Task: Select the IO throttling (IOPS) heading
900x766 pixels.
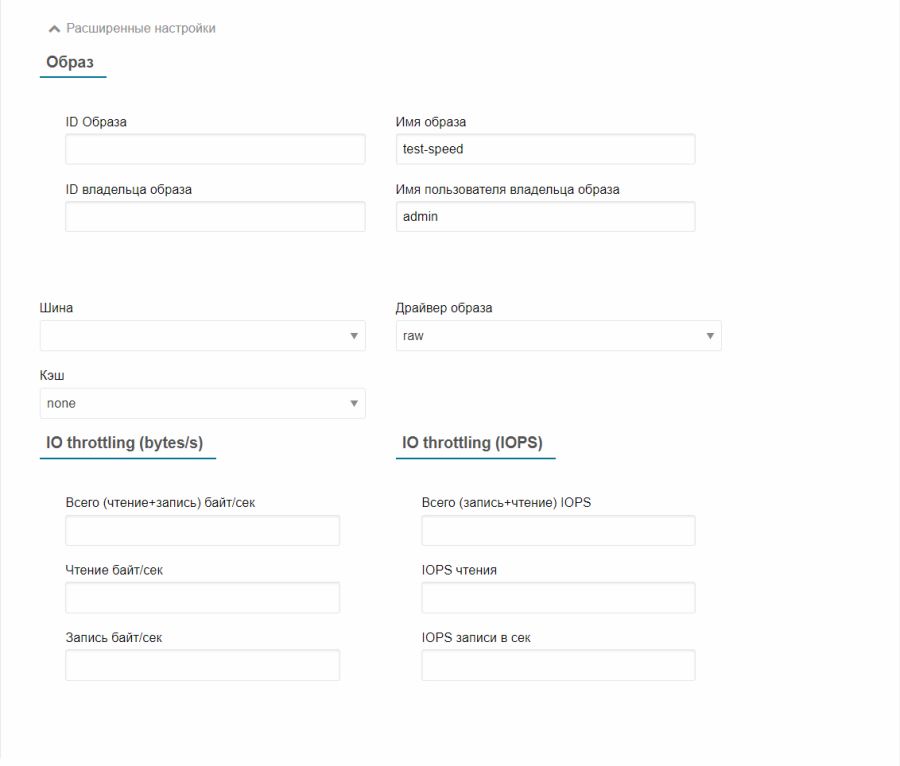Action: click(x=472, y=442)
